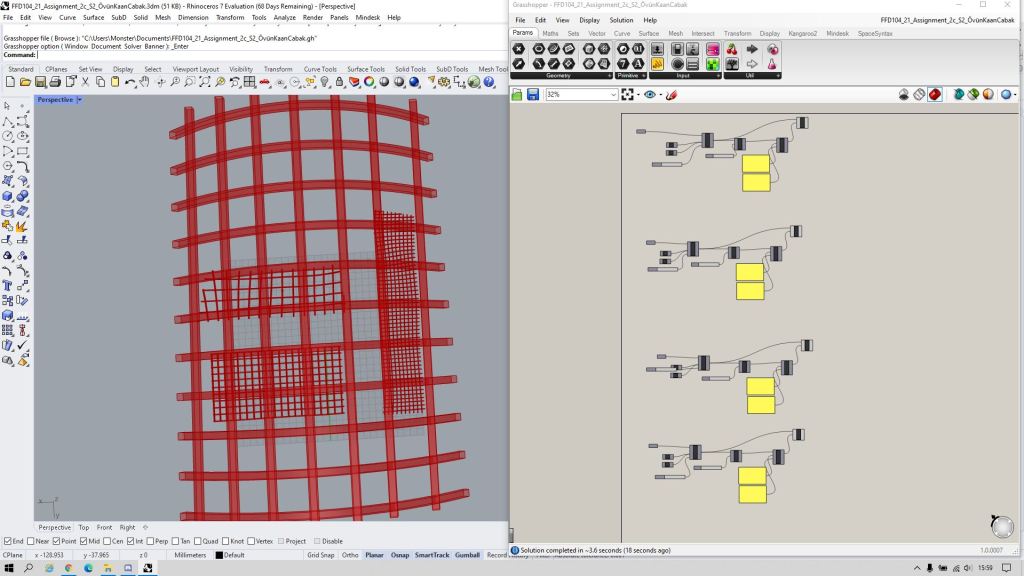Open the Grasshopper save file icon
The width and height of the screenshot is (1024, 576).
[533, 94]
